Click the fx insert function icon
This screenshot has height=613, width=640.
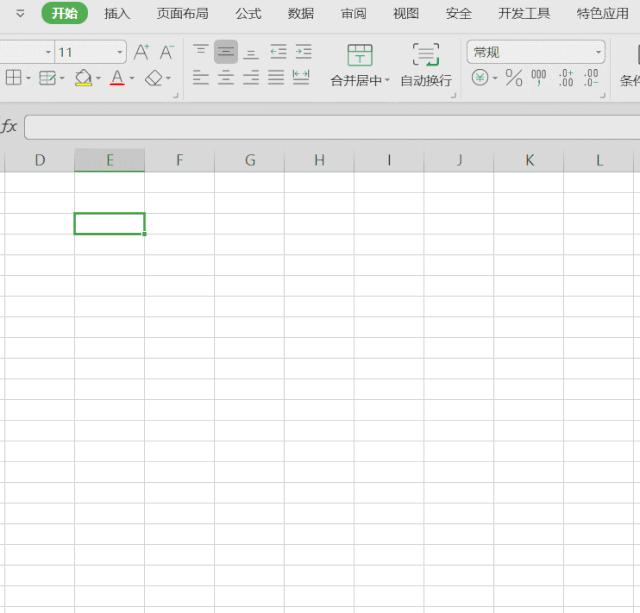tap(9, 127)
